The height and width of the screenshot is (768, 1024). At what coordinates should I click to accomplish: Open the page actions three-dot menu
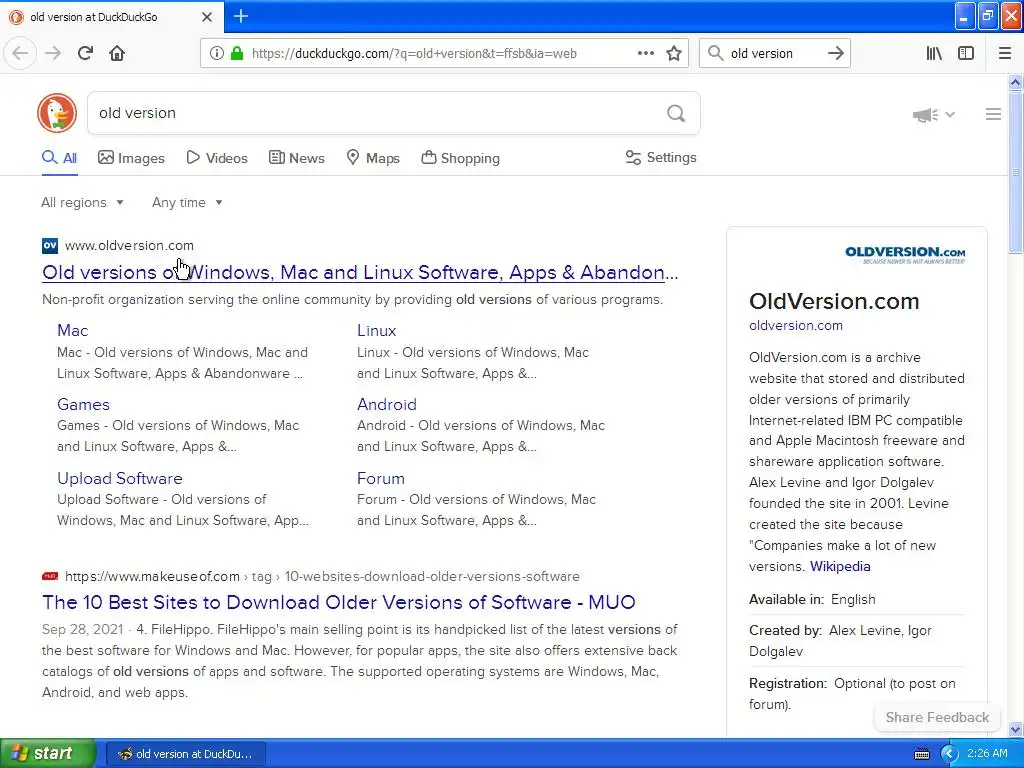[x=645, y=53]
